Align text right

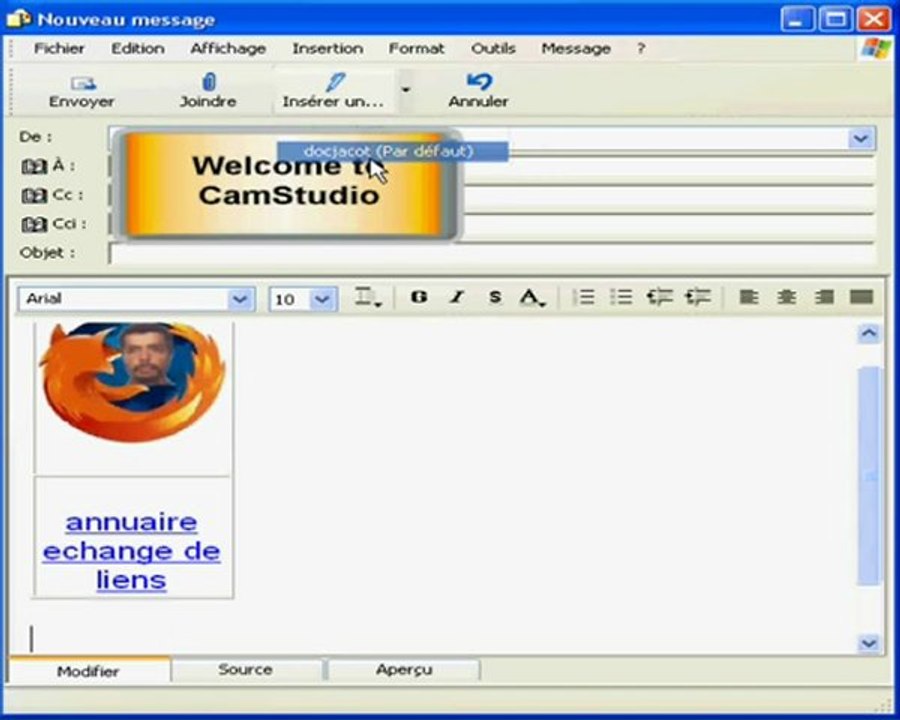824,297
